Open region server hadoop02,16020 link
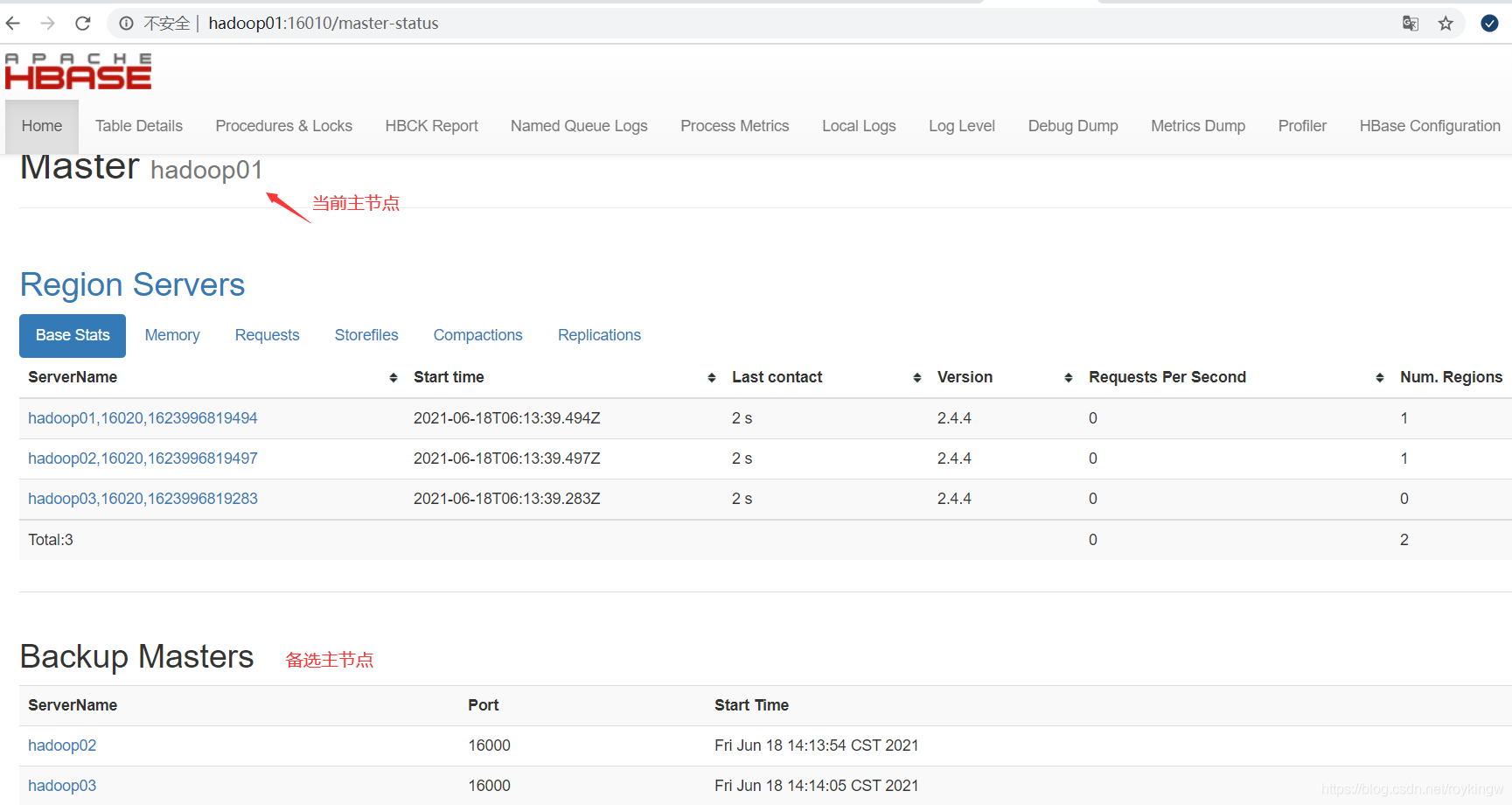Viewport: 1512px width, 805px height. coord(143,458)
